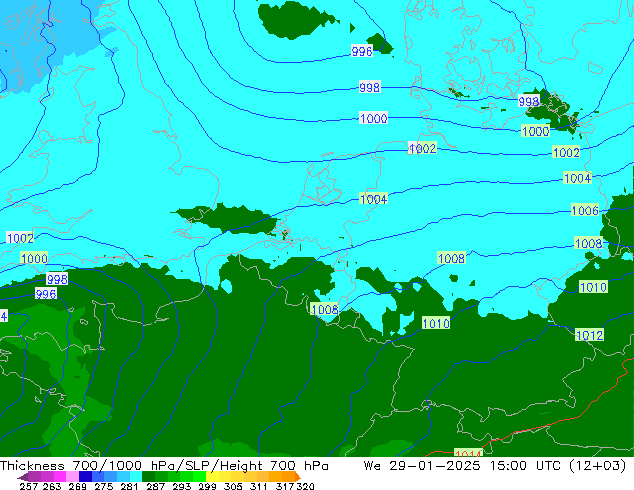634x490 pixels.
Task: Pick the dark green legend swatch
Action: click(148, 477)
